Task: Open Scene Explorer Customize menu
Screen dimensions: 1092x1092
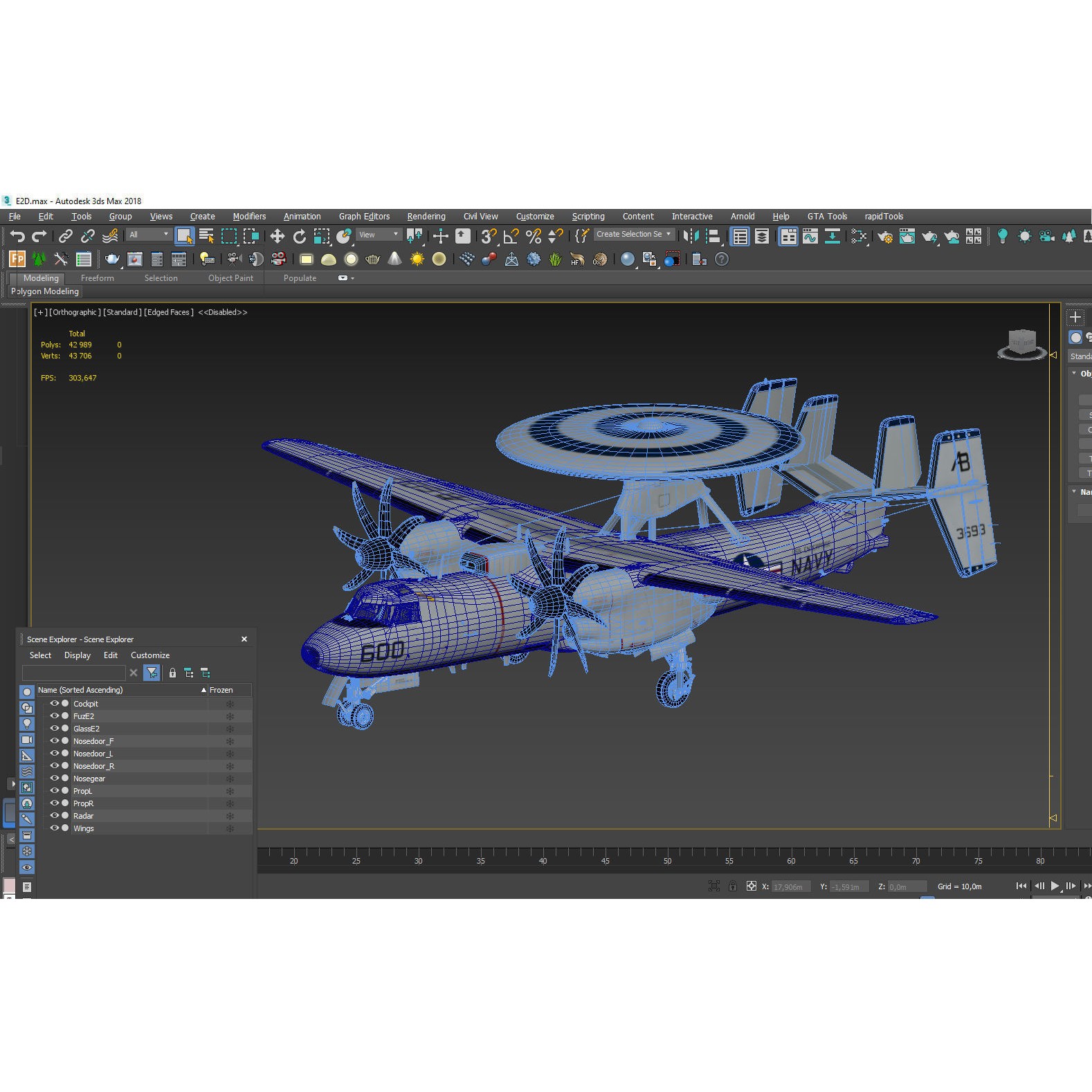Action: pyautogui.click(x=150, y=655)
